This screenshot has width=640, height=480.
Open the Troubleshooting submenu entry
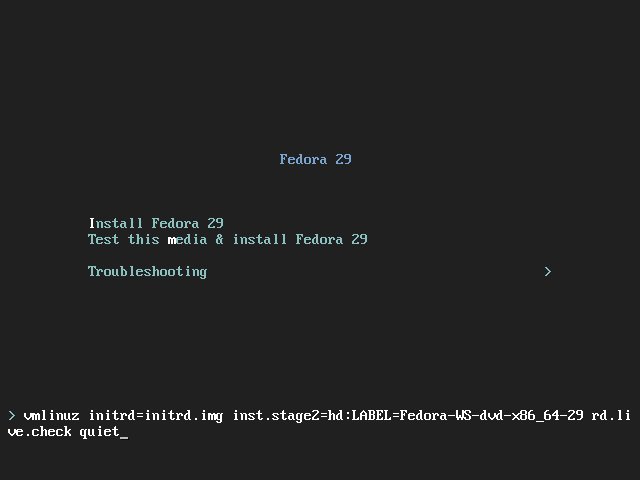click(147, 272)
